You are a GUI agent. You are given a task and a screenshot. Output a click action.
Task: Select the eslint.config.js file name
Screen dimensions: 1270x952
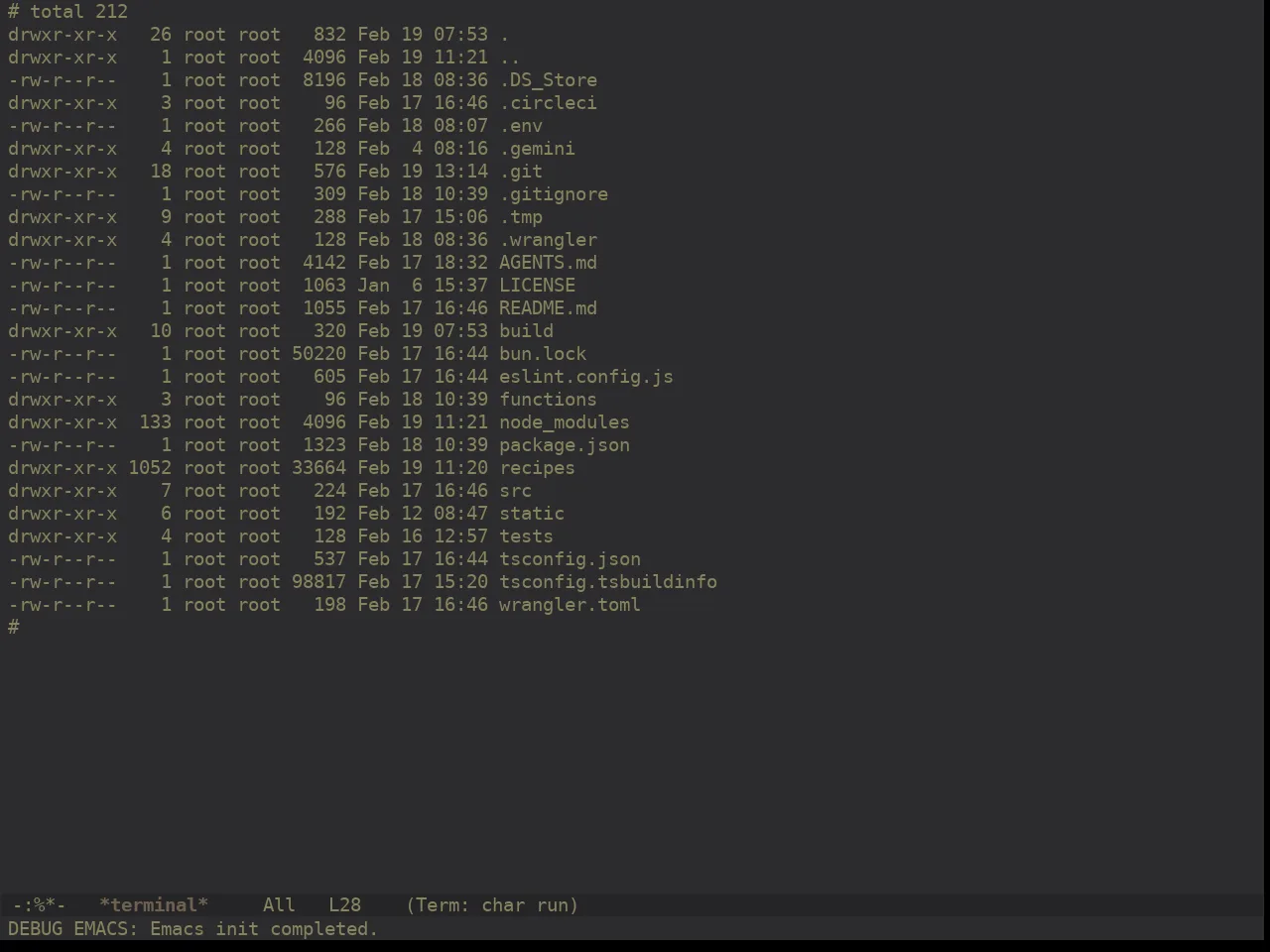coord(586,377)
